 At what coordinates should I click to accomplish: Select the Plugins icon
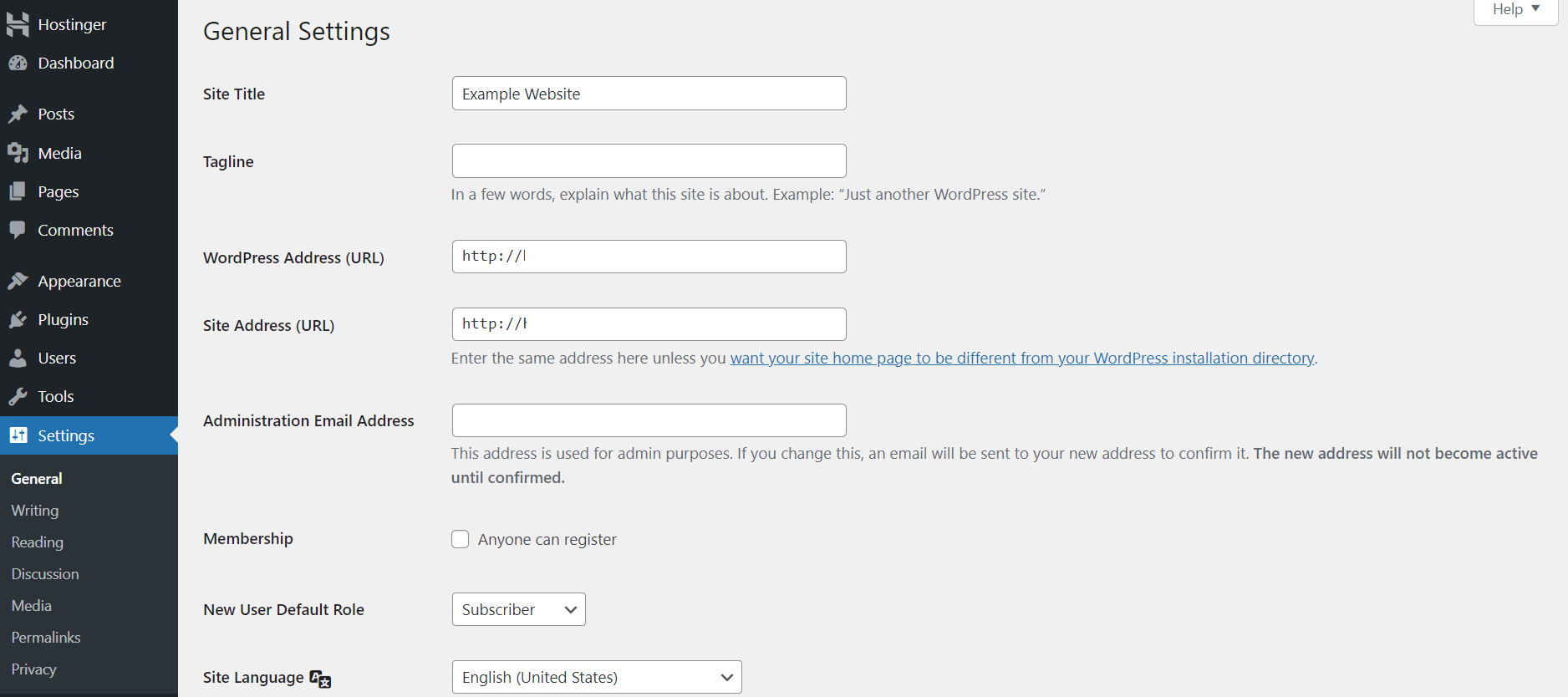click(x=19, y=319)
